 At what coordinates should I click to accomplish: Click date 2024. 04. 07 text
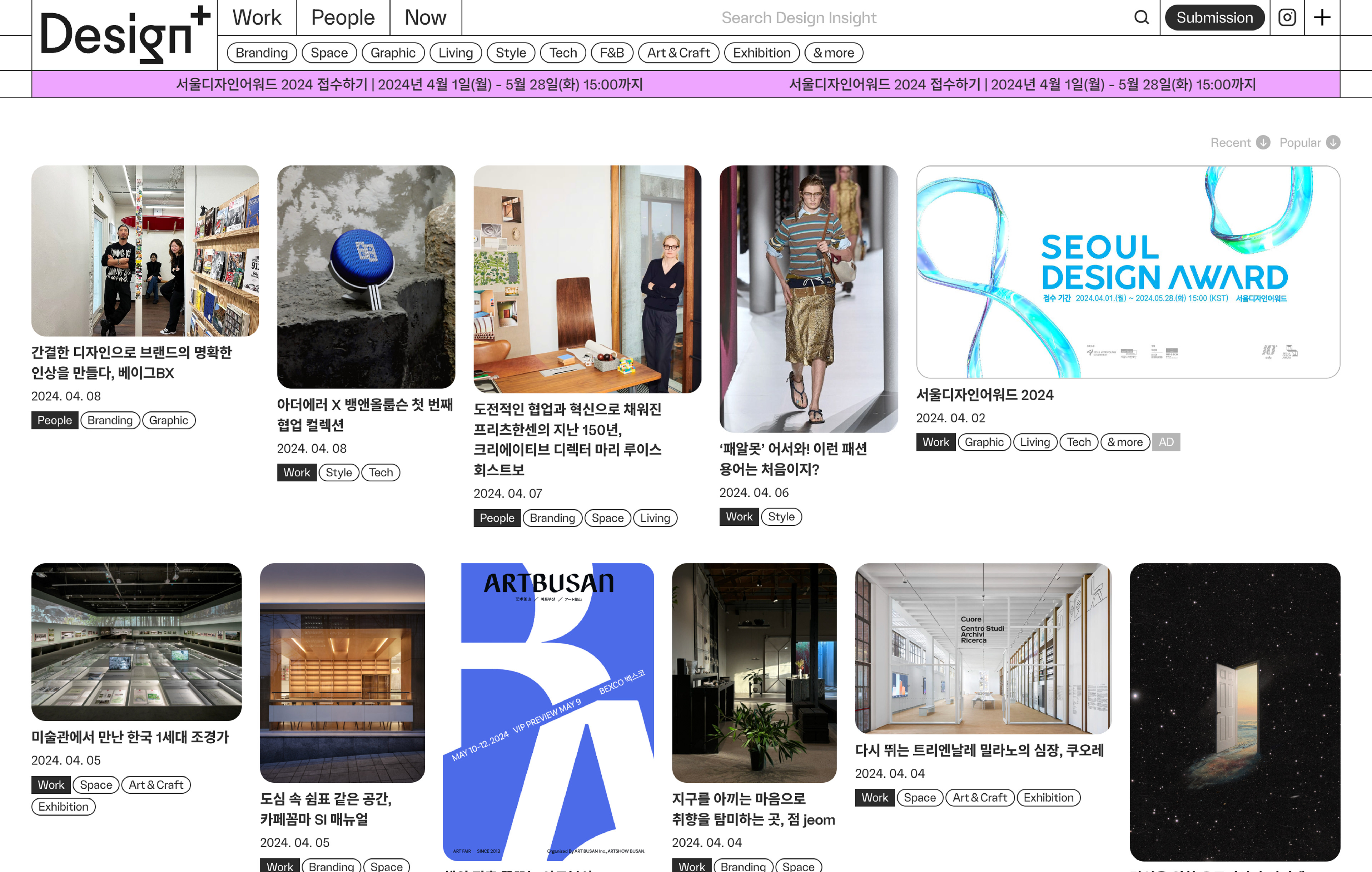[508, 494]
